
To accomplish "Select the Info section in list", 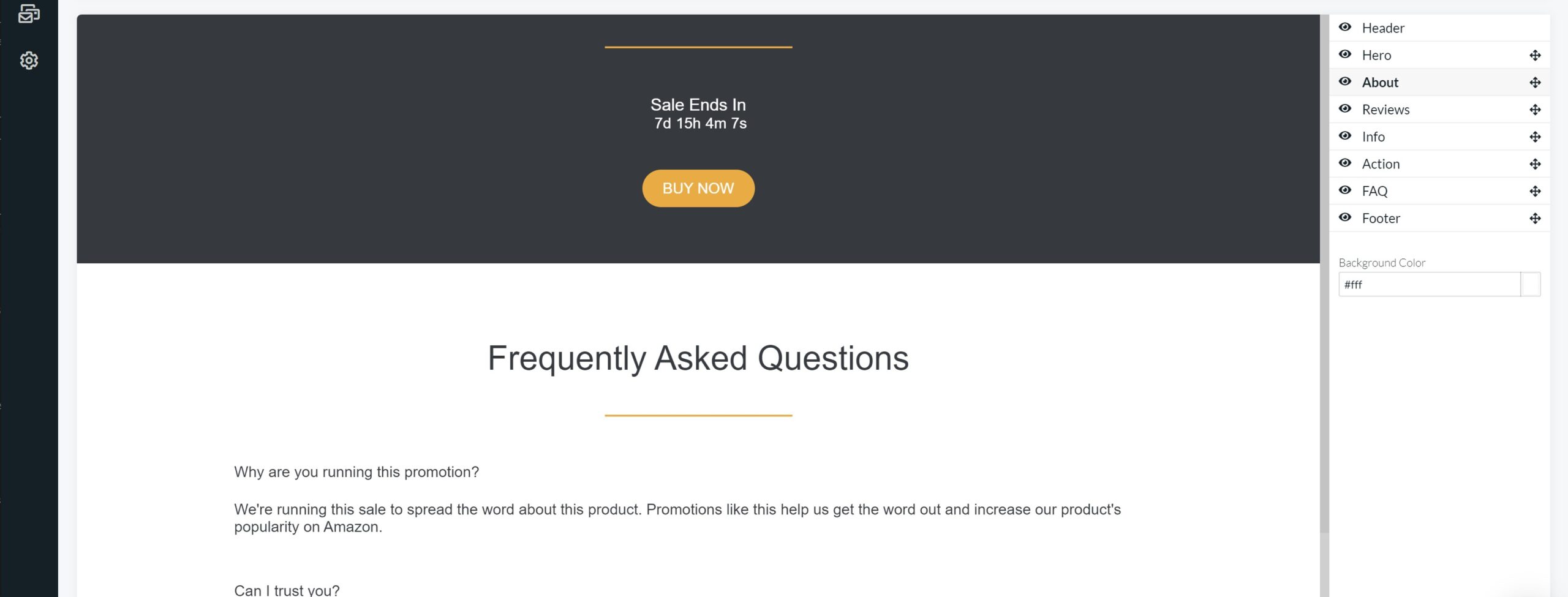I will tap(1373, 137).
